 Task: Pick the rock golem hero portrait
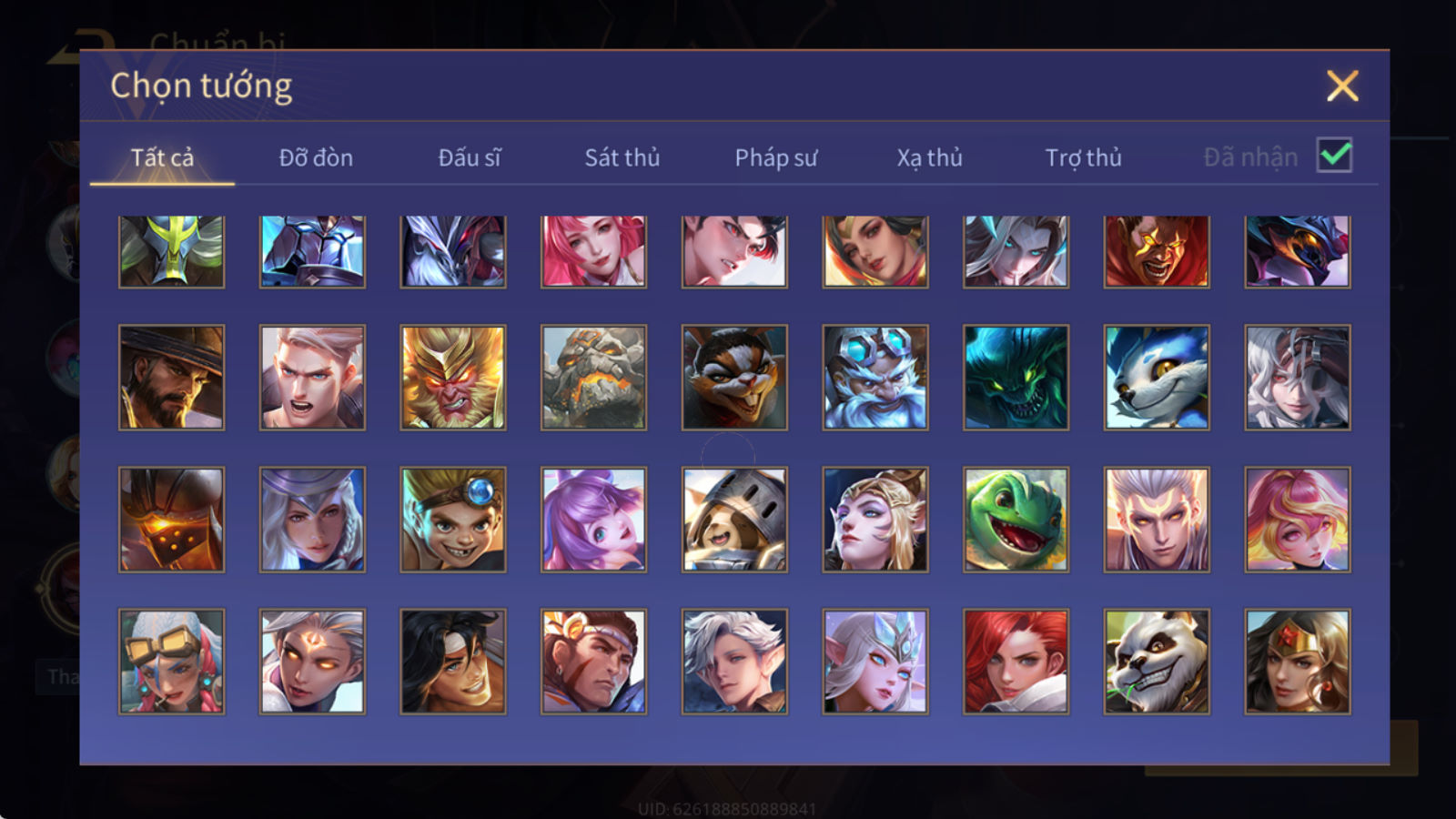pos(593,378)
